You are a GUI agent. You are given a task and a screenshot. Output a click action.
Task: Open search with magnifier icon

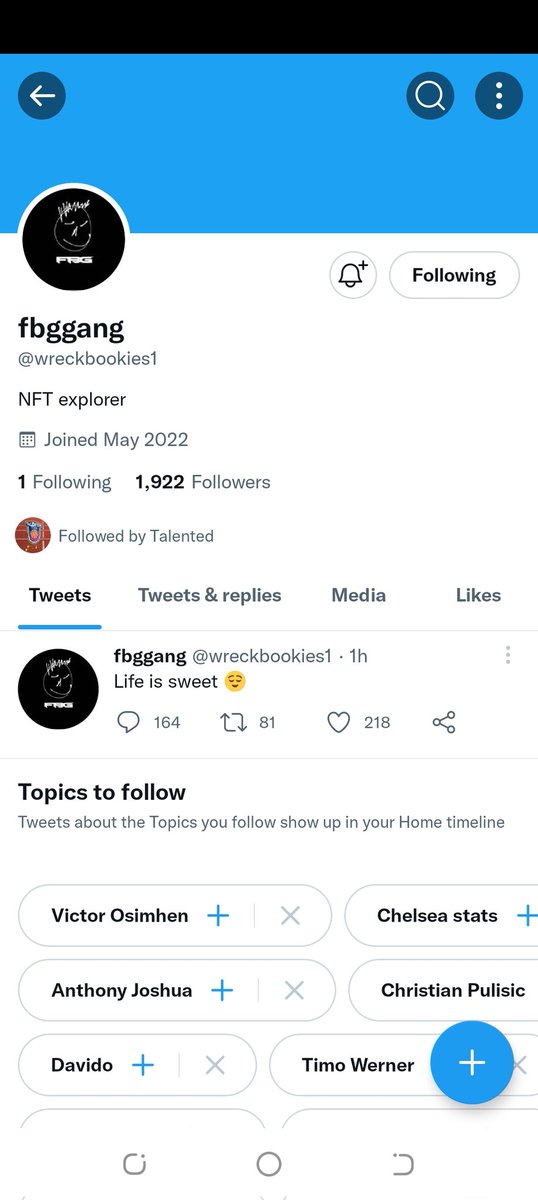pos(430,96)
